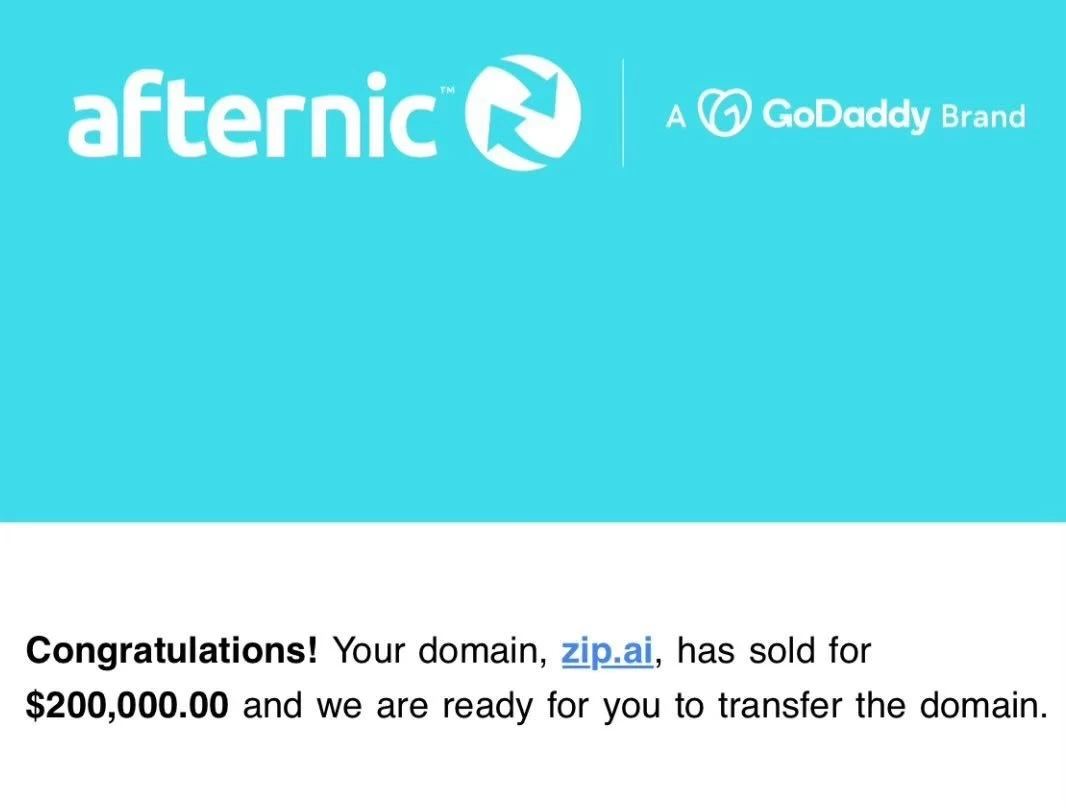Click the GoDaddy heart logo icon
1066x808 pixels.
coord(725,112)
